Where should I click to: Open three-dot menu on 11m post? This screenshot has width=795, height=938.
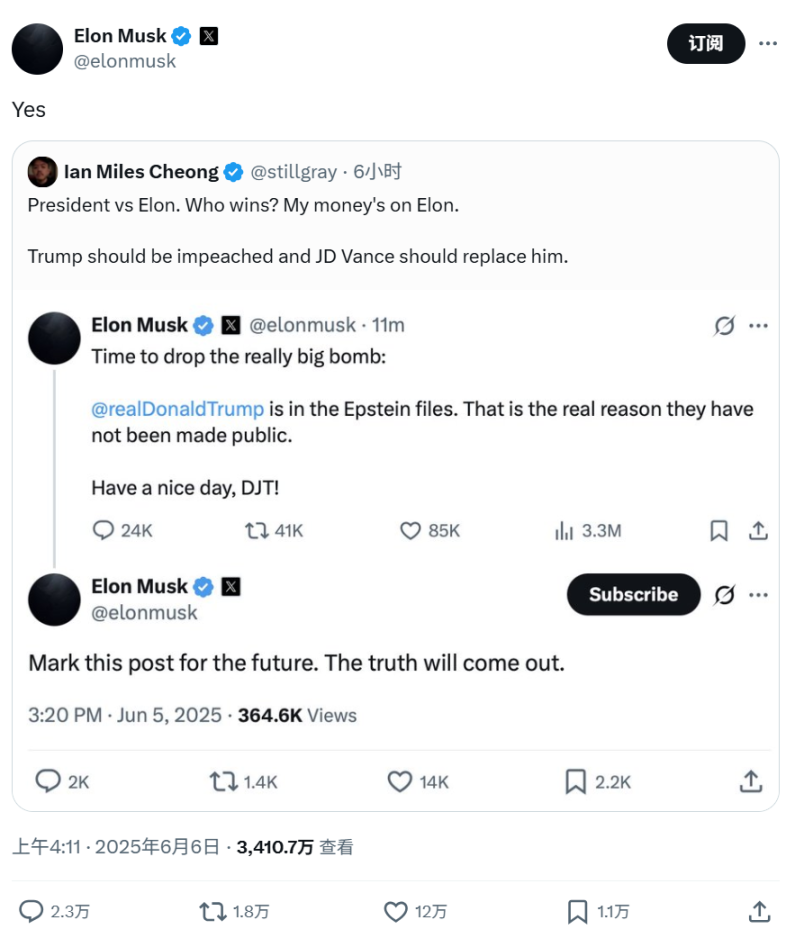[x=759, y=326]
